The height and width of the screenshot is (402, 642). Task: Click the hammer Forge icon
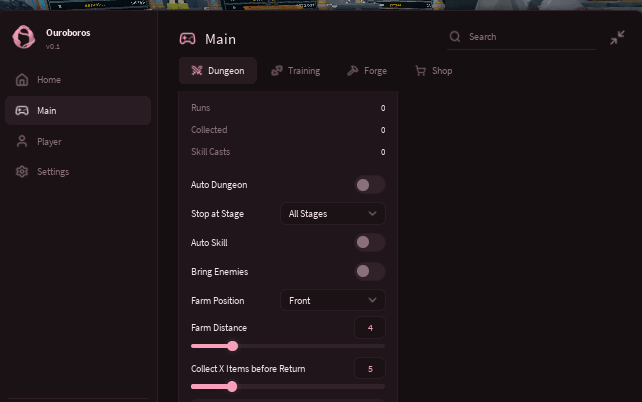pos(353,70)
